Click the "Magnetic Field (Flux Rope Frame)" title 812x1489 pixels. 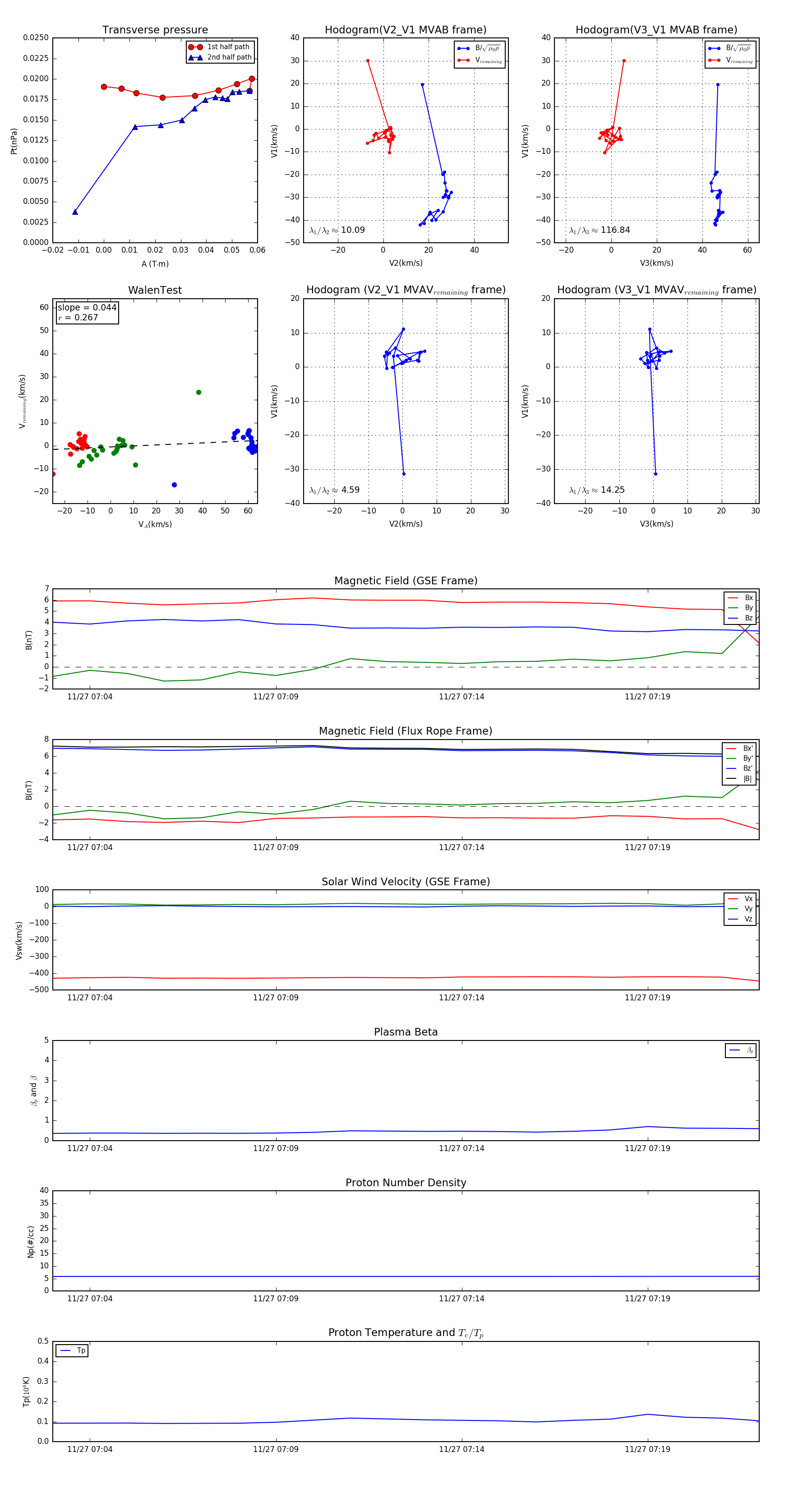[406, 731]
